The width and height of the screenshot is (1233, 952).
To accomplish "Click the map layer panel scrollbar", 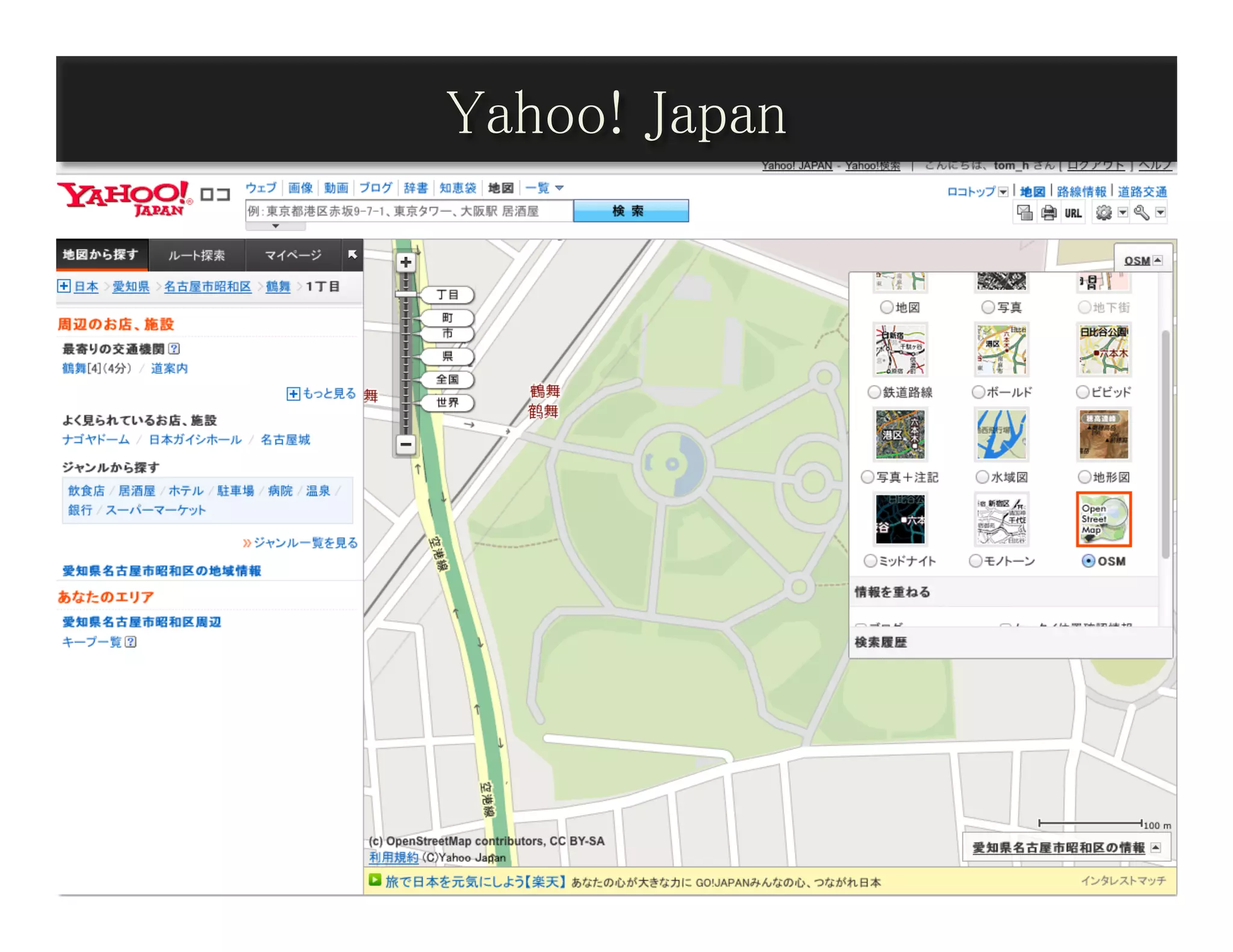I will coord(1166,444).
